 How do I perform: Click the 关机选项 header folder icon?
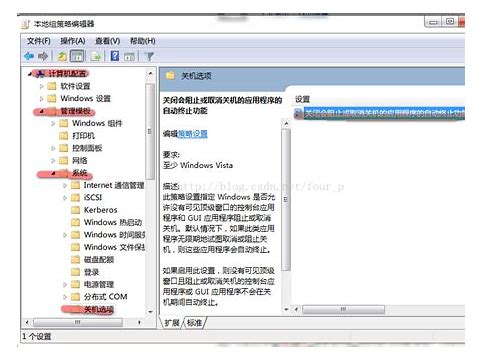(170, 76)
